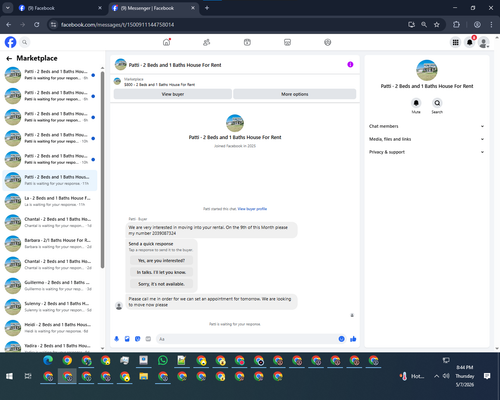
Task: Send quick reply 'Yes, are you interested?'
Action: (x=161, y=261)
